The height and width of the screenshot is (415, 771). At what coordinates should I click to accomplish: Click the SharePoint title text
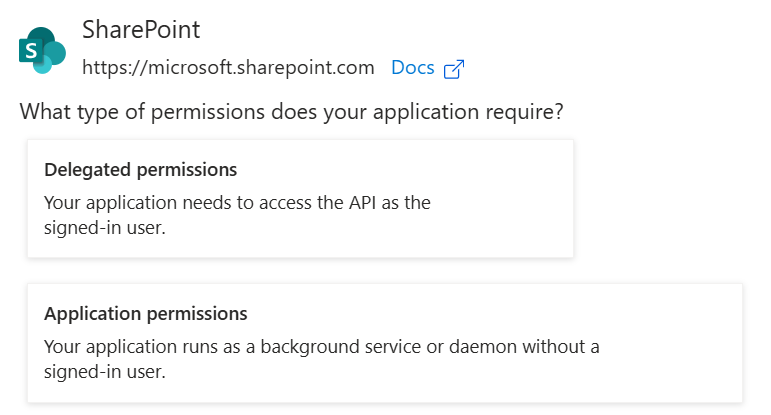141,30
